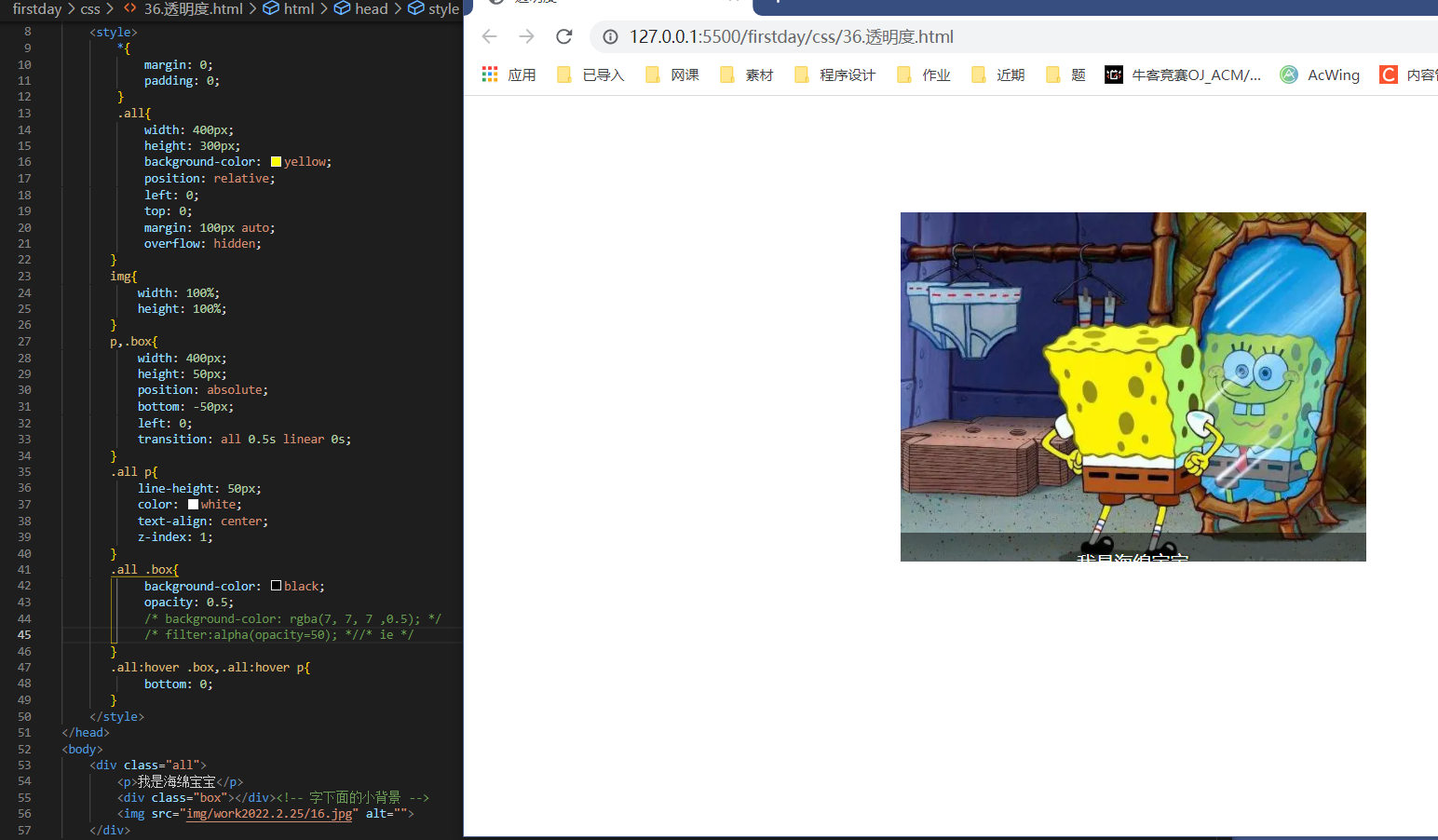The width and height of the screenshot is (1438, 840).
Task: Click the opacity: 0.5 line
Action: [189, 603]
